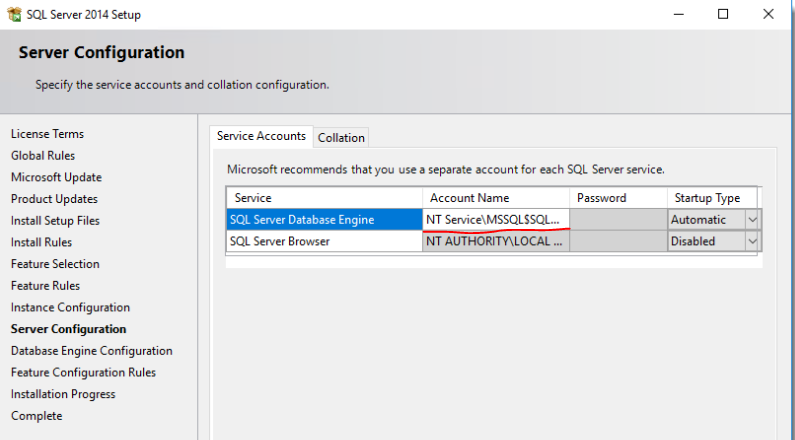This screenshot has width=795, height=440.
Task: Switch to the Collation tab
Action: 341,137
